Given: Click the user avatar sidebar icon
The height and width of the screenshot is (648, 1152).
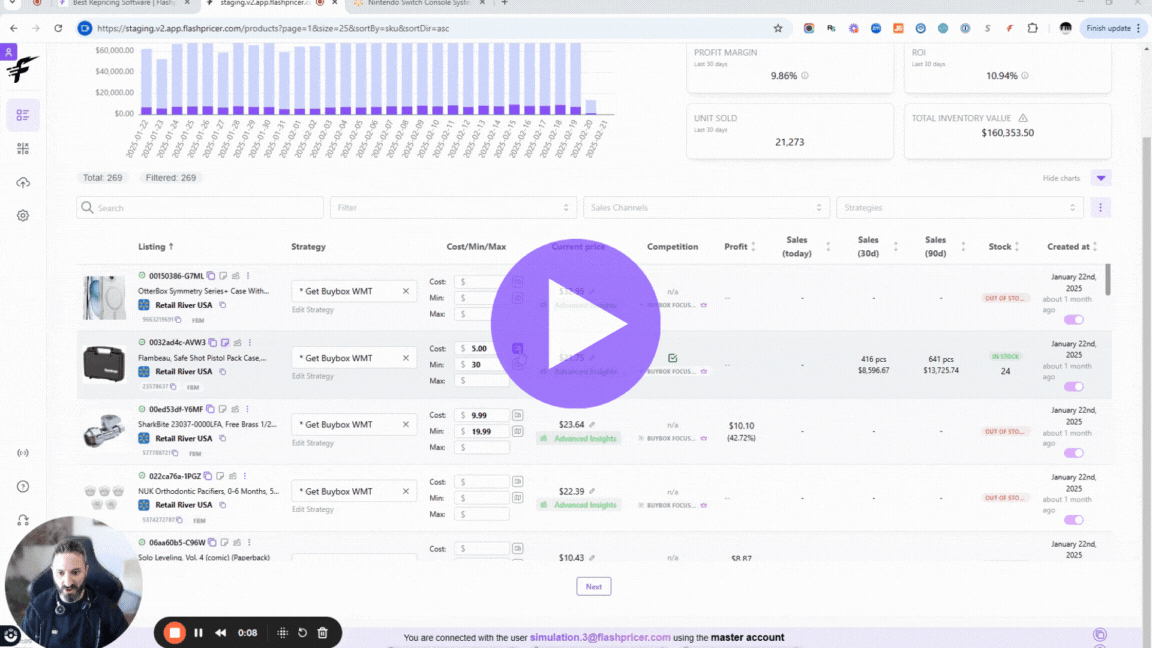Looking at the screenshot, I should [x=8, y=52].
